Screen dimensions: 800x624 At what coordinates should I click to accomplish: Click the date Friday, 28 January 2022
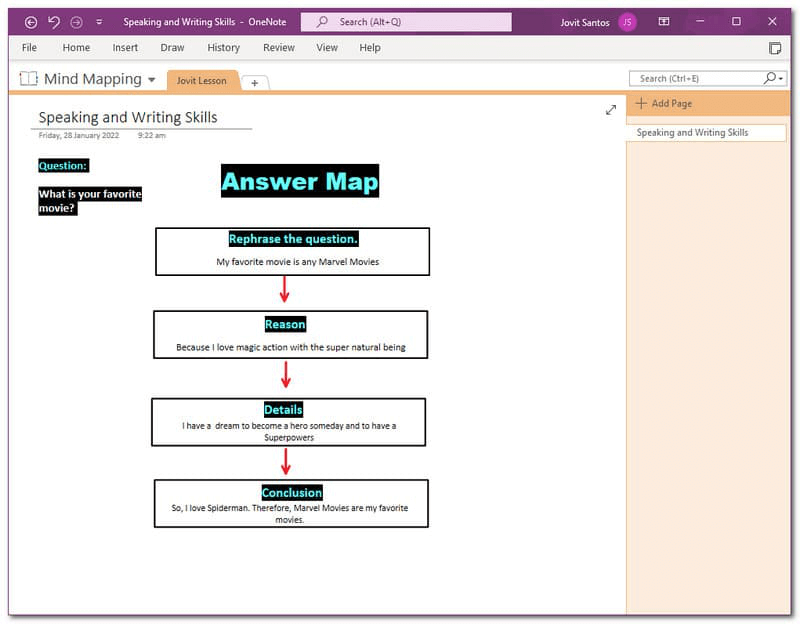[x=79, y=135]
